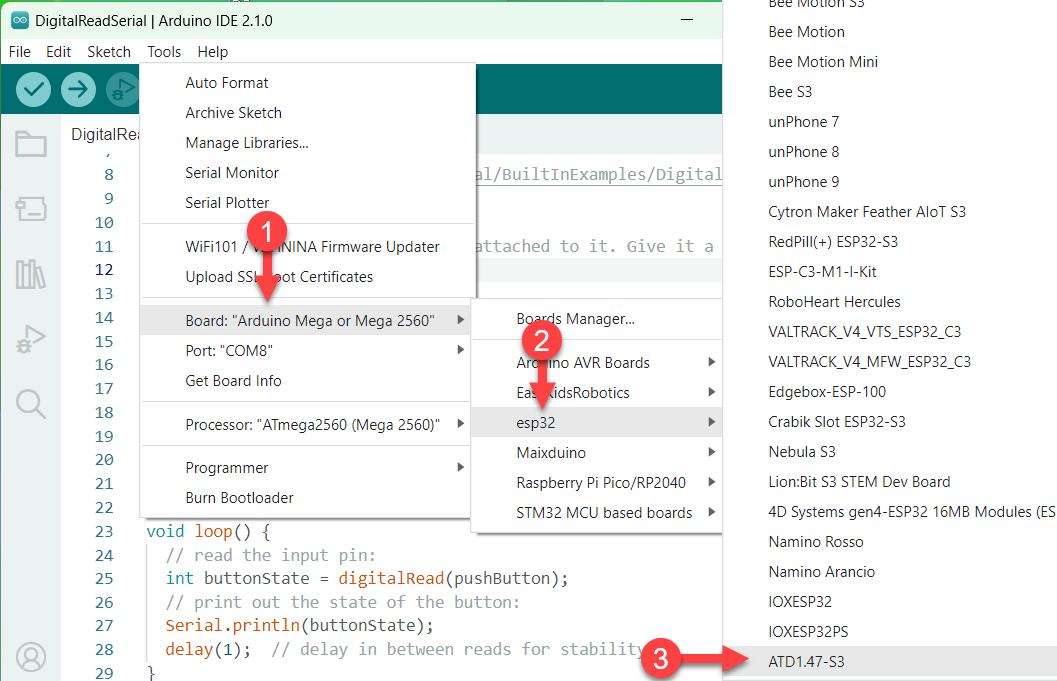
Task: Select Burn Bootloader entry
Action: [x=305, y=498]
